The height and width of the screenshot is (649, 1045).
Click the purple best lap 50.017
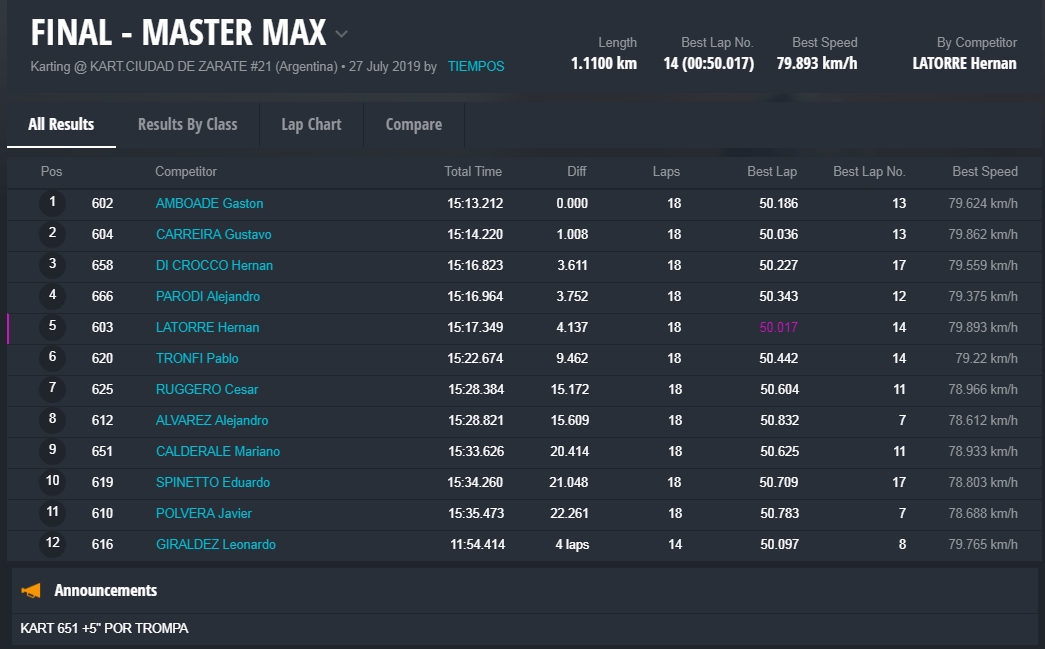click(x=778, y=327)
